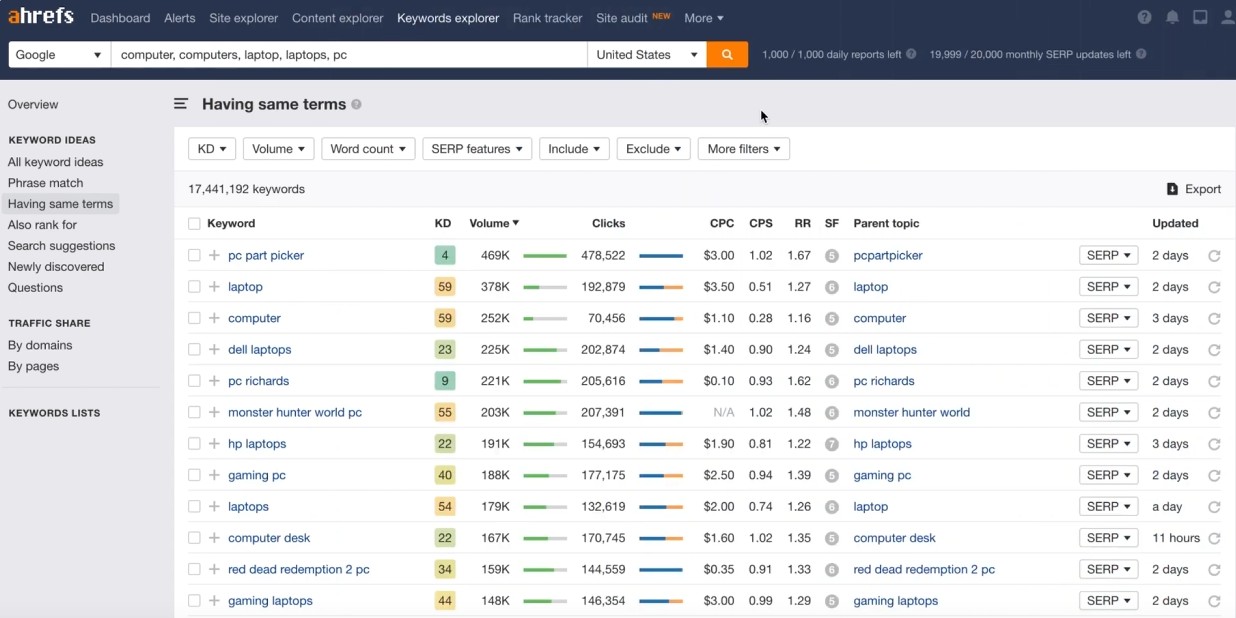
Task: Open Phrase match in the sidebar
Action: (x=45, y=183)
